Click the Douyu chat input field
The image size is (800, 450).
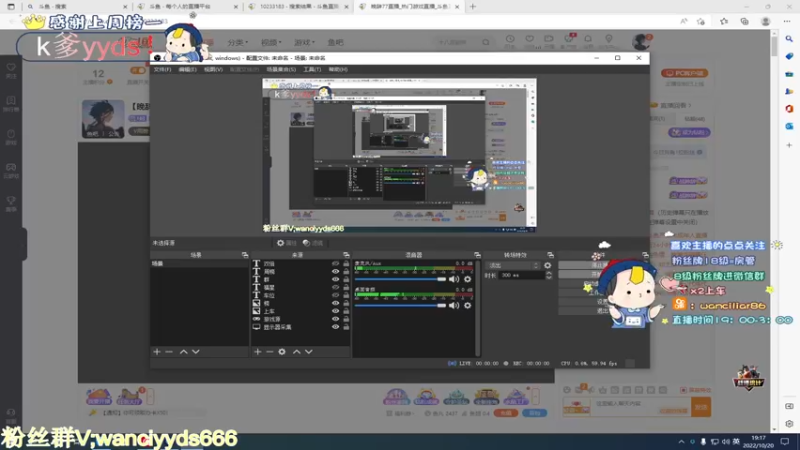point(640,407)
